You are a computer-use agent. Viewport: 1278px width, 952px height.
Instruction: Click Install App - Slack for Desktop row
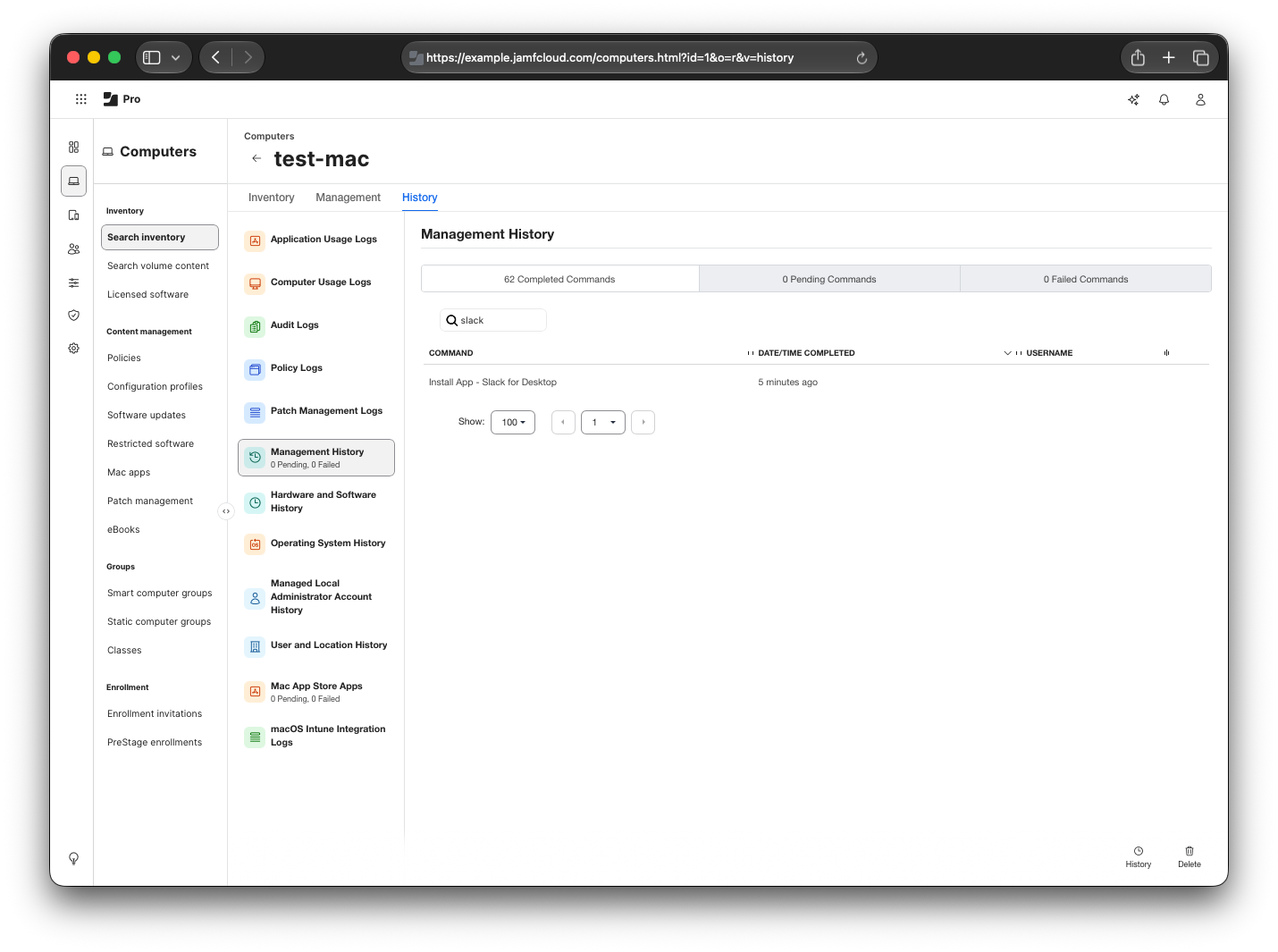click(x=816, y=383)
